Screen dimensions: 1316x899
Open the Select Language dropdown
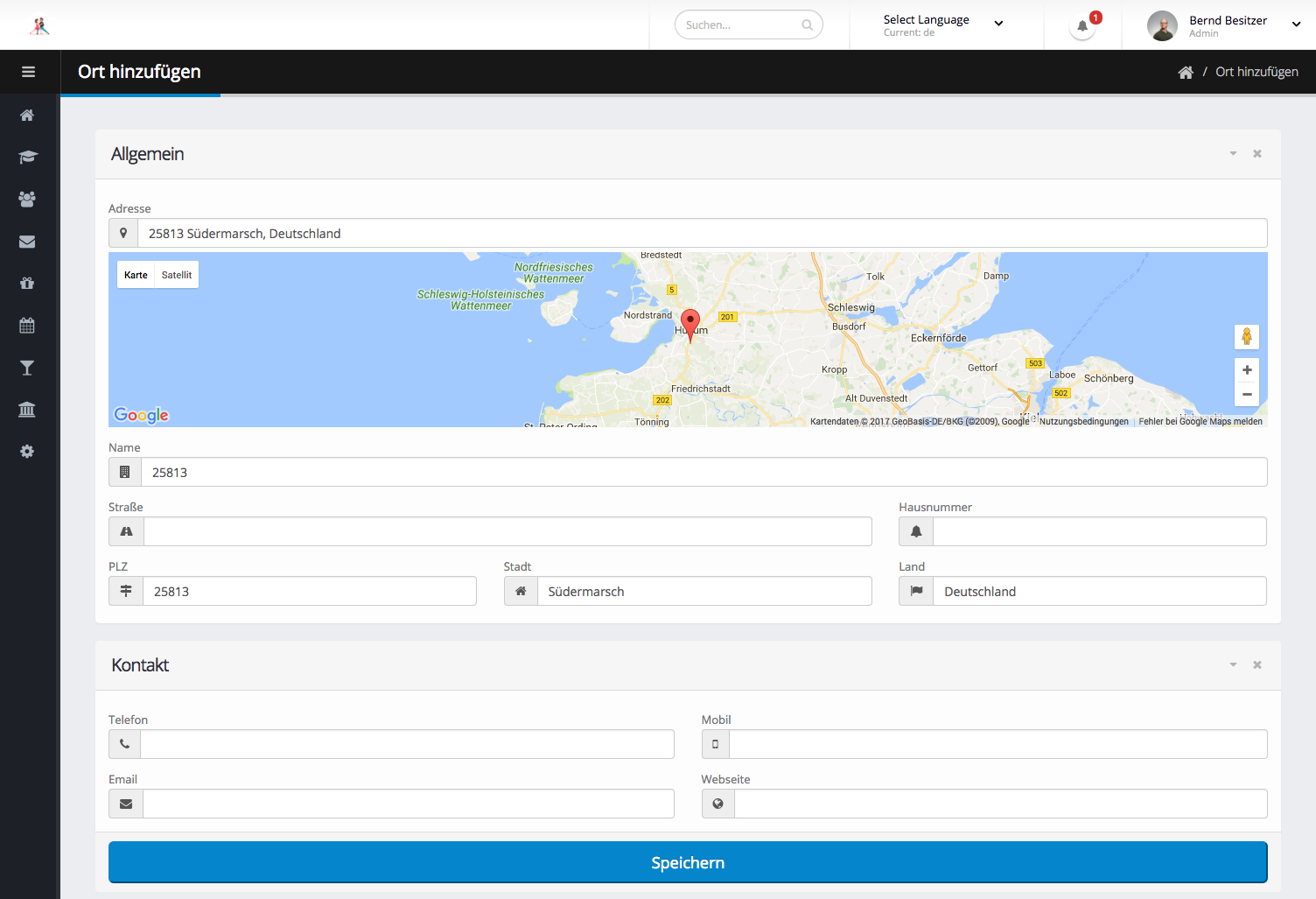coord(943,25)
